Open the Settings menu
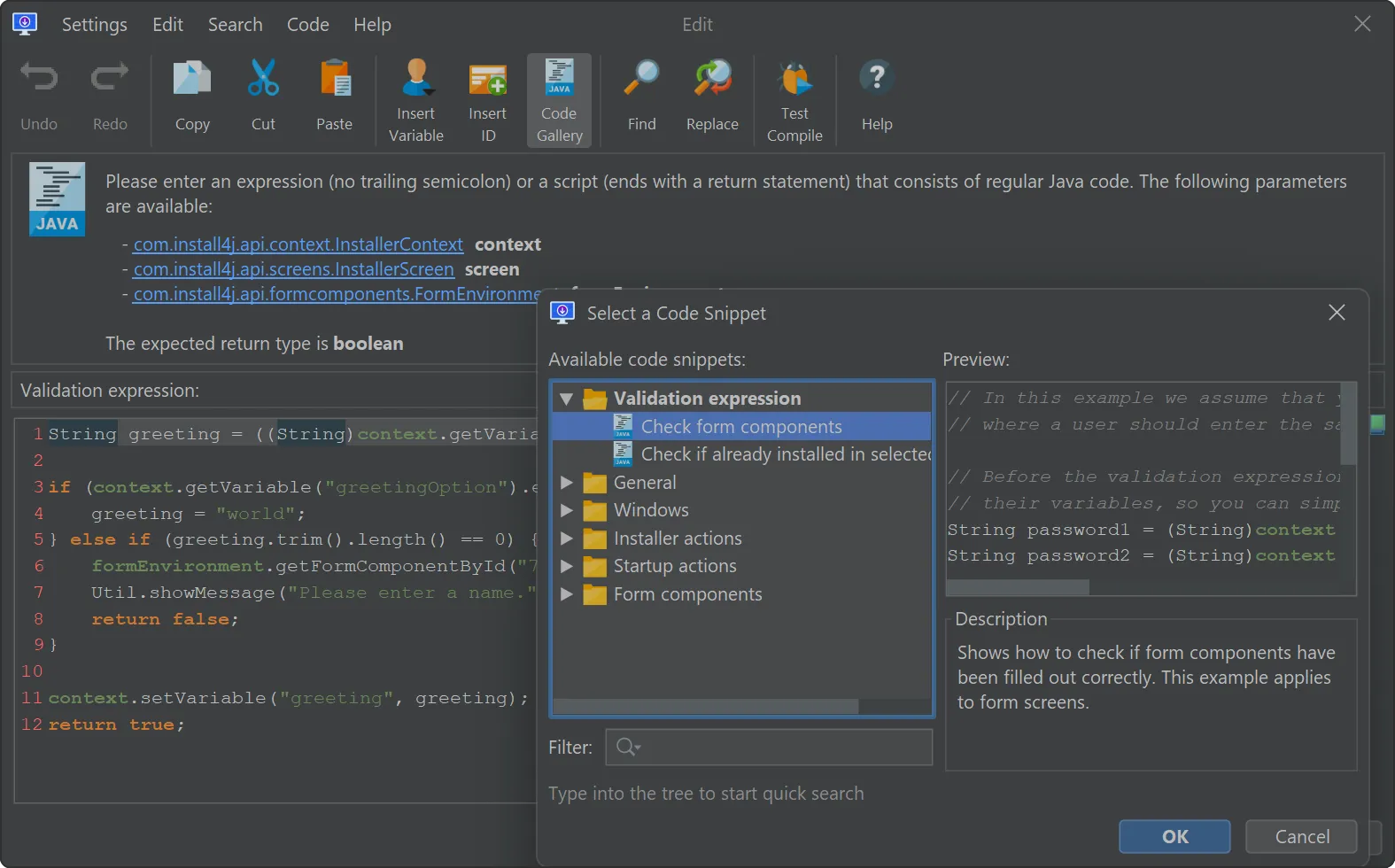This screenshot has height=868, width=1395. point(95,25)
